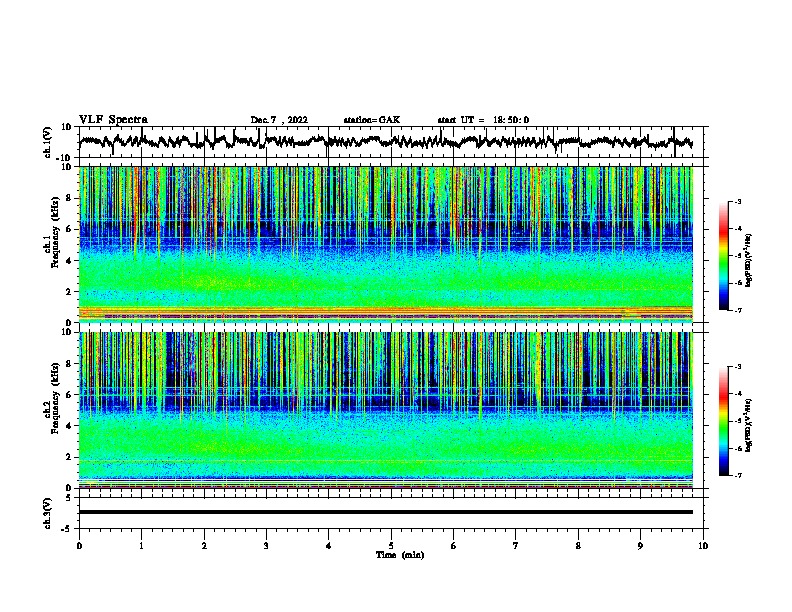The image size is (792, 612).
Task: Select the "start UT = 18:50:0" header text
Action: click(483, 120)
